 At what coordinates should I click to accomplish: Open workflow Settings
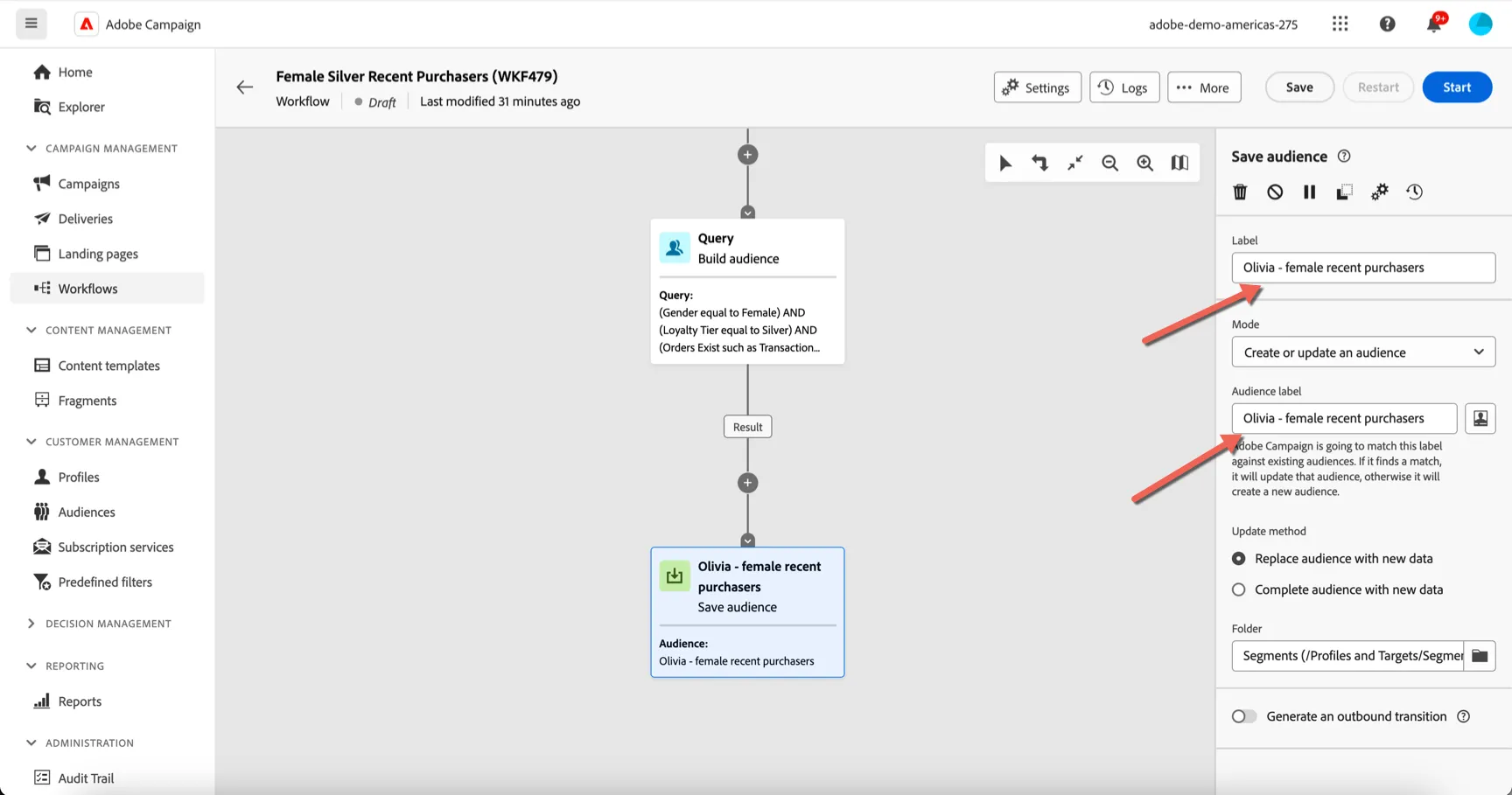(x=1037, y=87)
